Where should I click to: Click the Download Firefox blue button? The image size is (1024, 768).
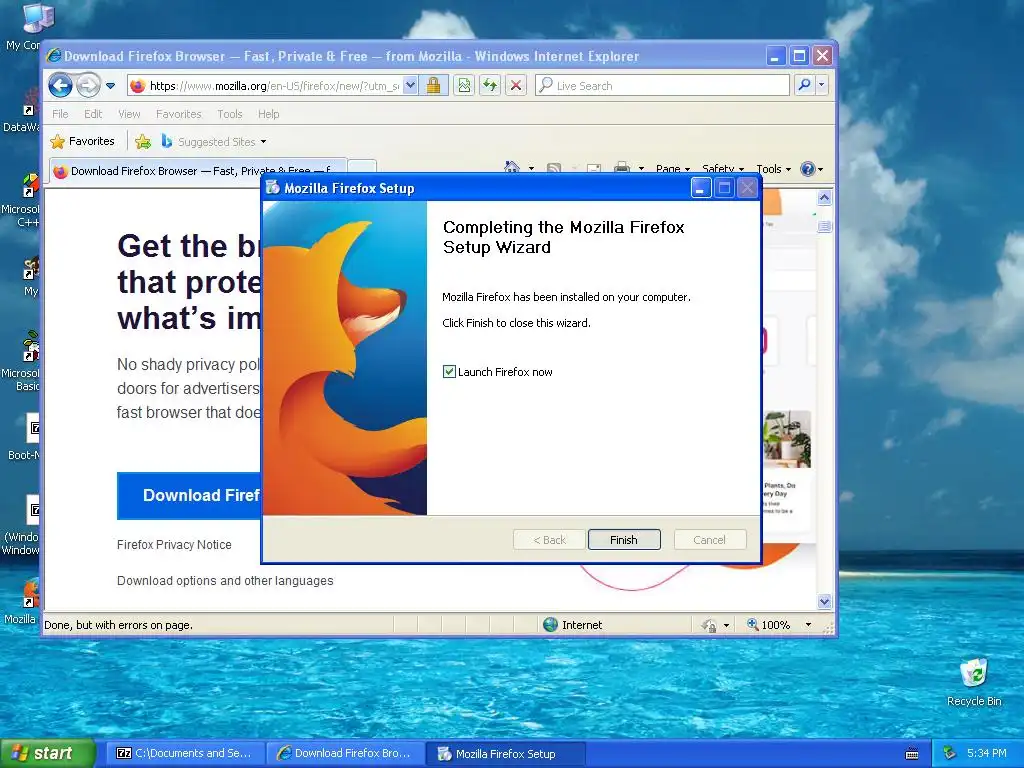[189, 496]
